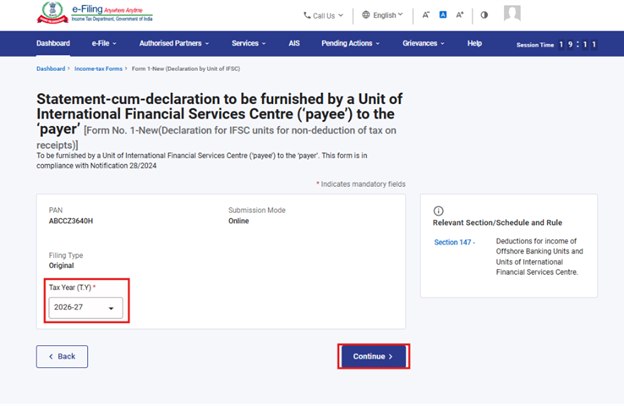Open the Services menu
This screenshot has width=624, height=406.
pyautogui.click(x=248, y=44)
